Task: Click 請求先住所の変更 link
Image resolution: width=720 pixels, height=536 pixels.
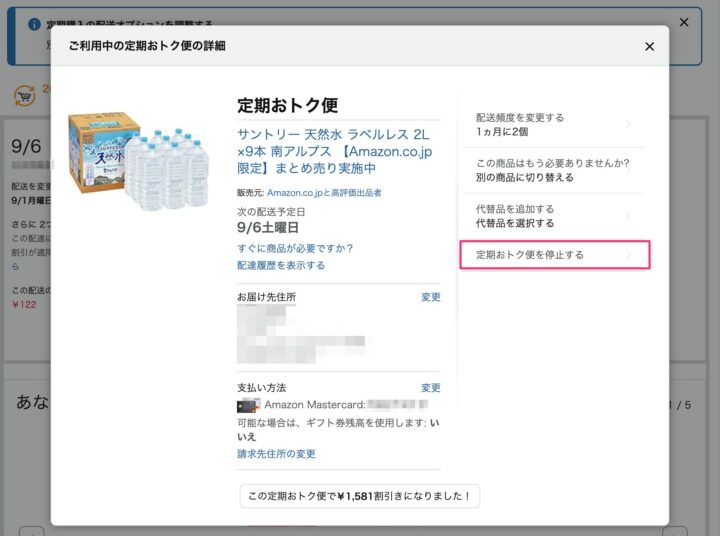Action: [x=276, y=454]
